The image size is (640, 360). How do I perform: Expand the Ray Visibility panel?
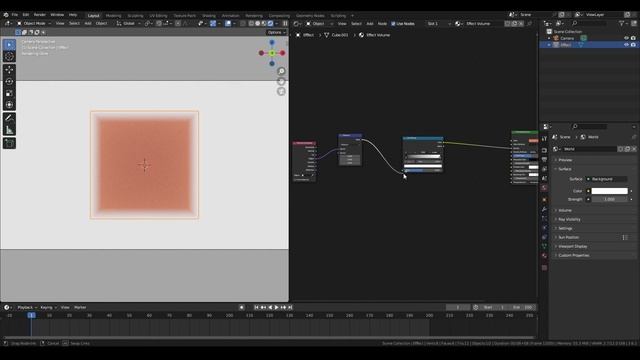[569, 219]
